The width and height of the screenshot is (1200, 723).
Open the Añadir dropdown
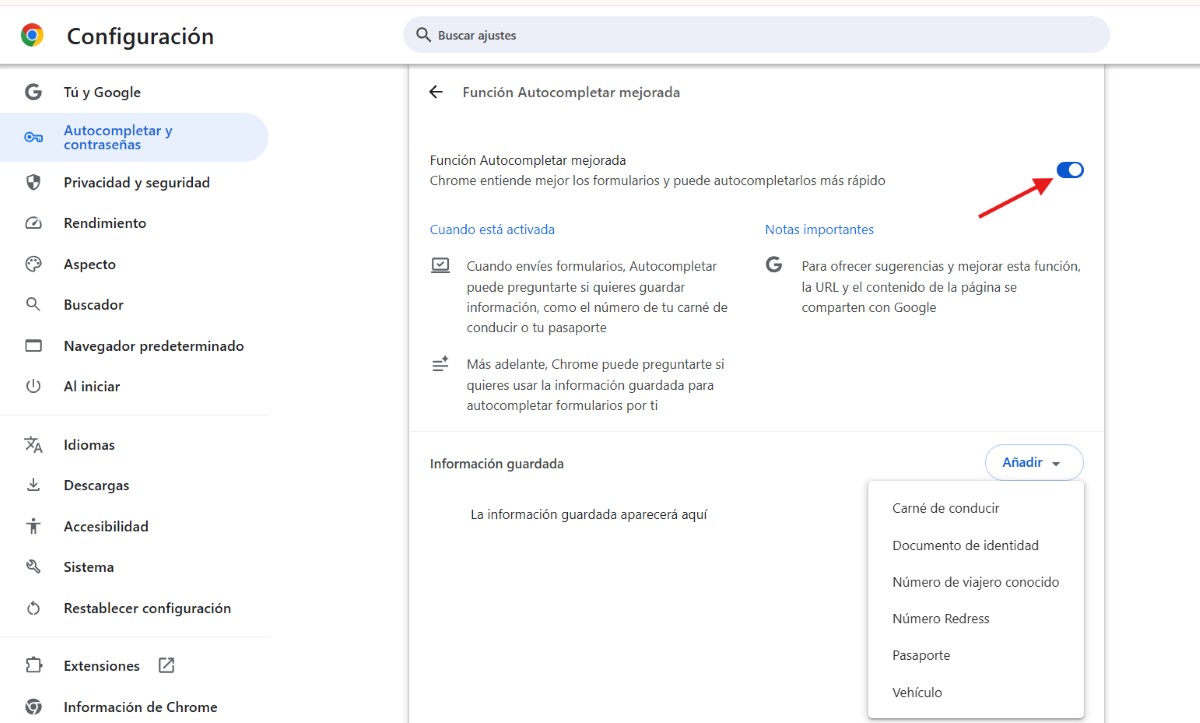click(x=1034, y=462)
